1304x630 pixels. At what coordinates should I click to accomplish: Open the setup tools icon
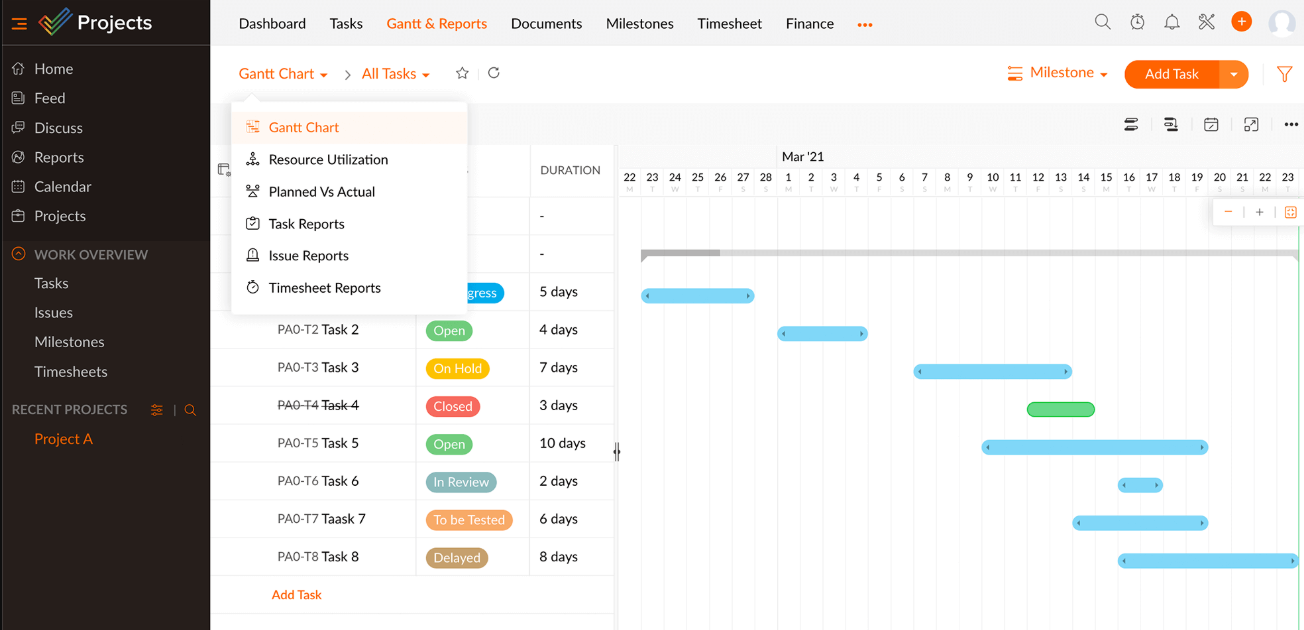point(1207,22)
